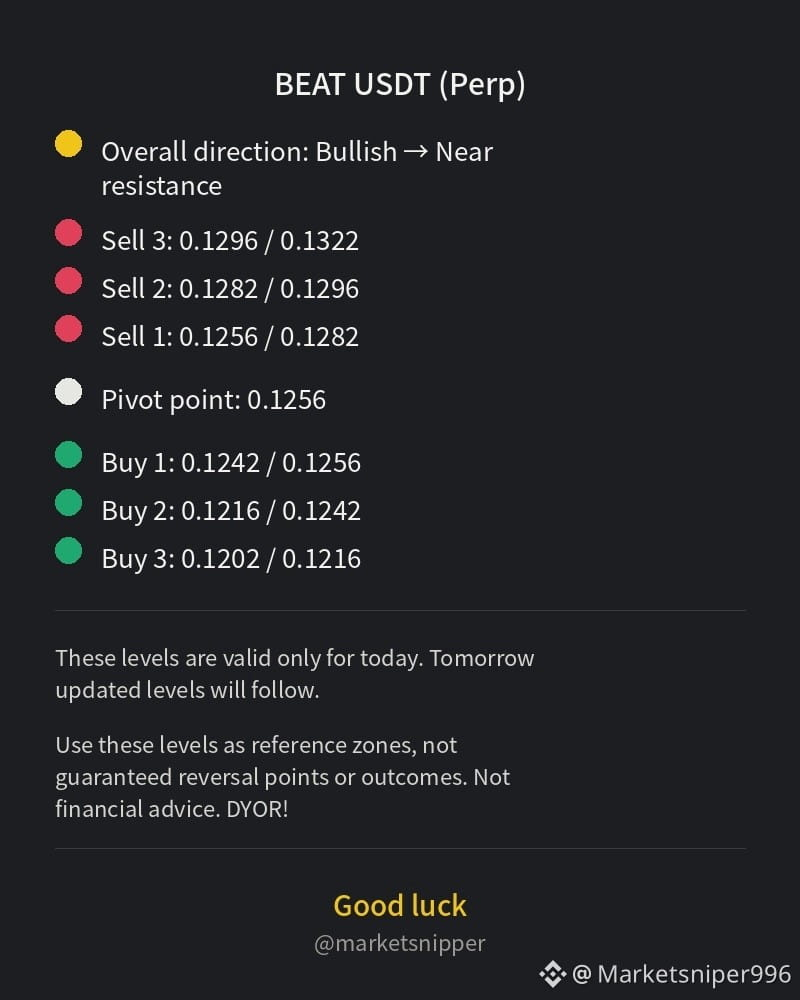Image resolution: width=800 pixels, height=1000 pixels.
Task: Open the @Marketsniper996 watermark profile
Action: click(681, 974)
